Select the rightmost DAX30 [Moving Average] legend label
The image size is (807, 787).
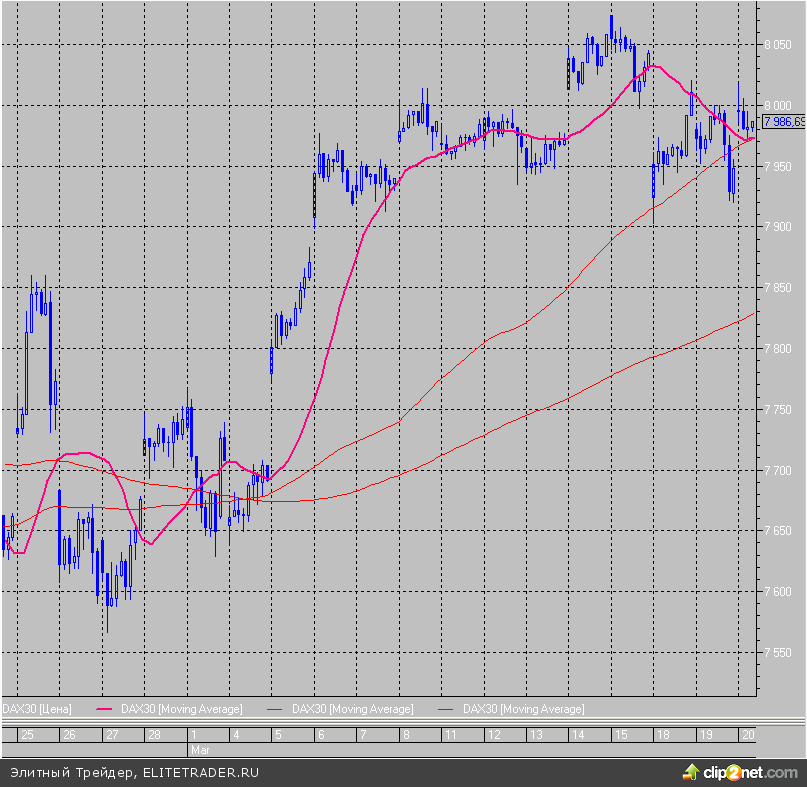point(523,709)
